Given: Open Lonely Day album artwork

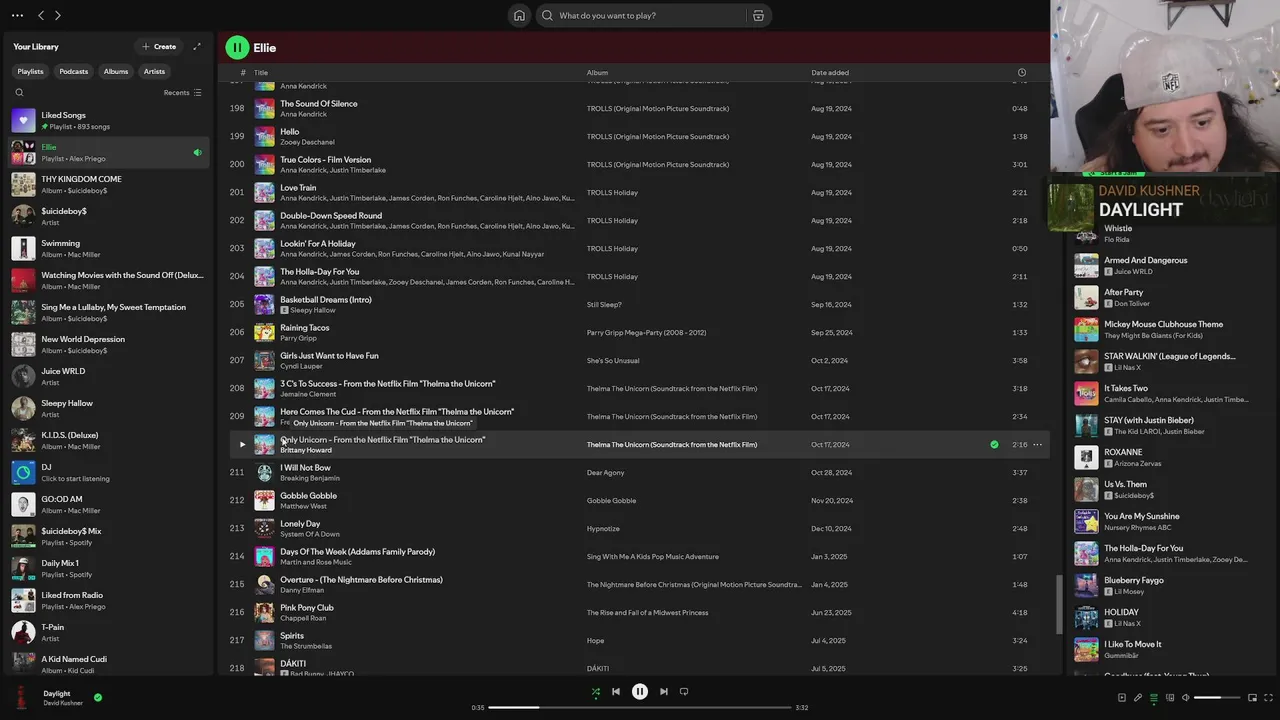Looking at the screenshot, I should [x=264, y=528].
